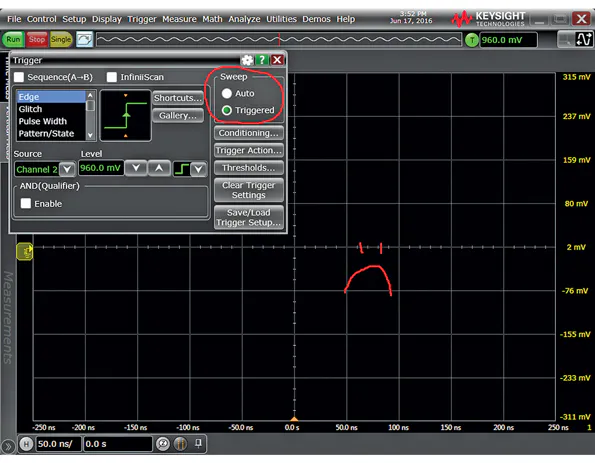Viewport: 595px width, 463px height.
Task: Start acquisition with the Run button
Action: point(13,39)
